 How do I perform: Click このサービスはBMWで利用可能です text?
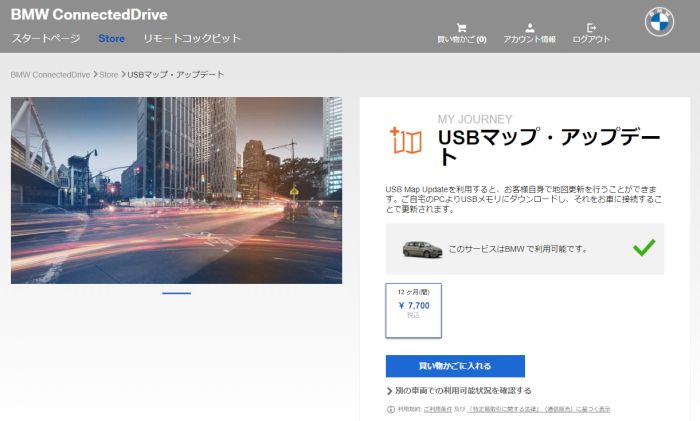tap(518, 249)
